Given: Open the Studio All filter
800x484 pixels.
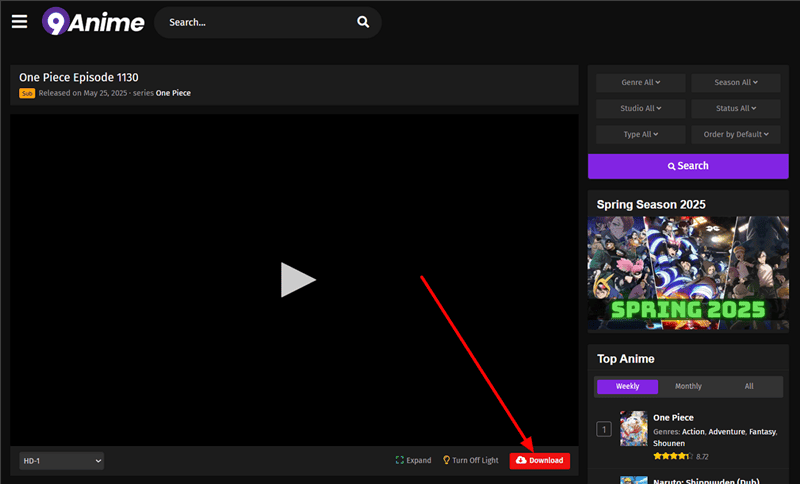Looking at the screenshot, I should 641,109.
